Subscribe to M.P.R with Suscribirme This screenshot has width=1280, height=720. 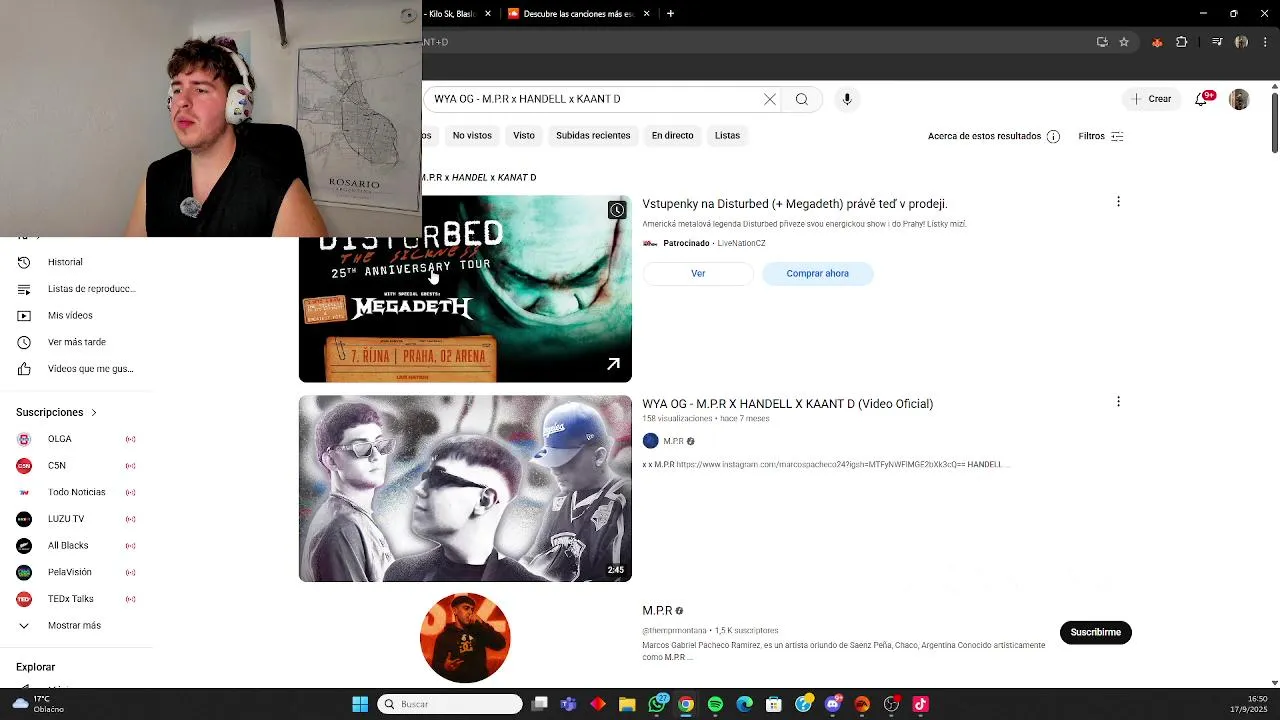1095,632
